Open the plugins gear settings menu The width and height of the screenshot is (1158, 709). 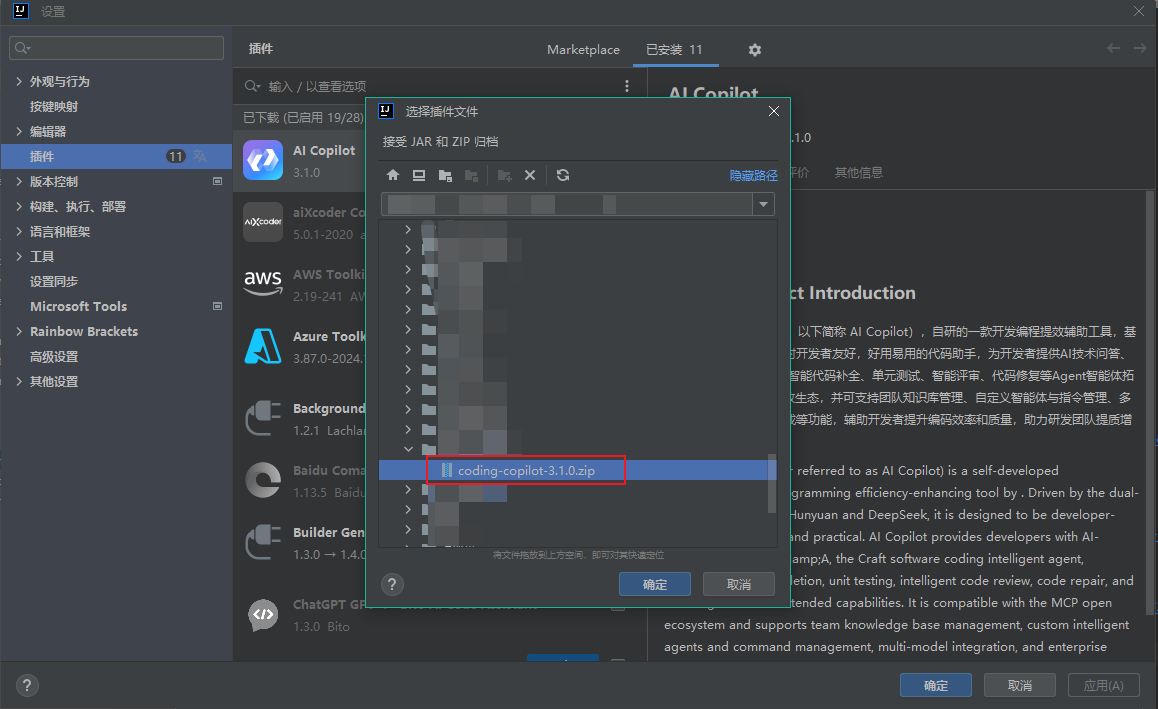pyautogui.click(x=754, y=49)
